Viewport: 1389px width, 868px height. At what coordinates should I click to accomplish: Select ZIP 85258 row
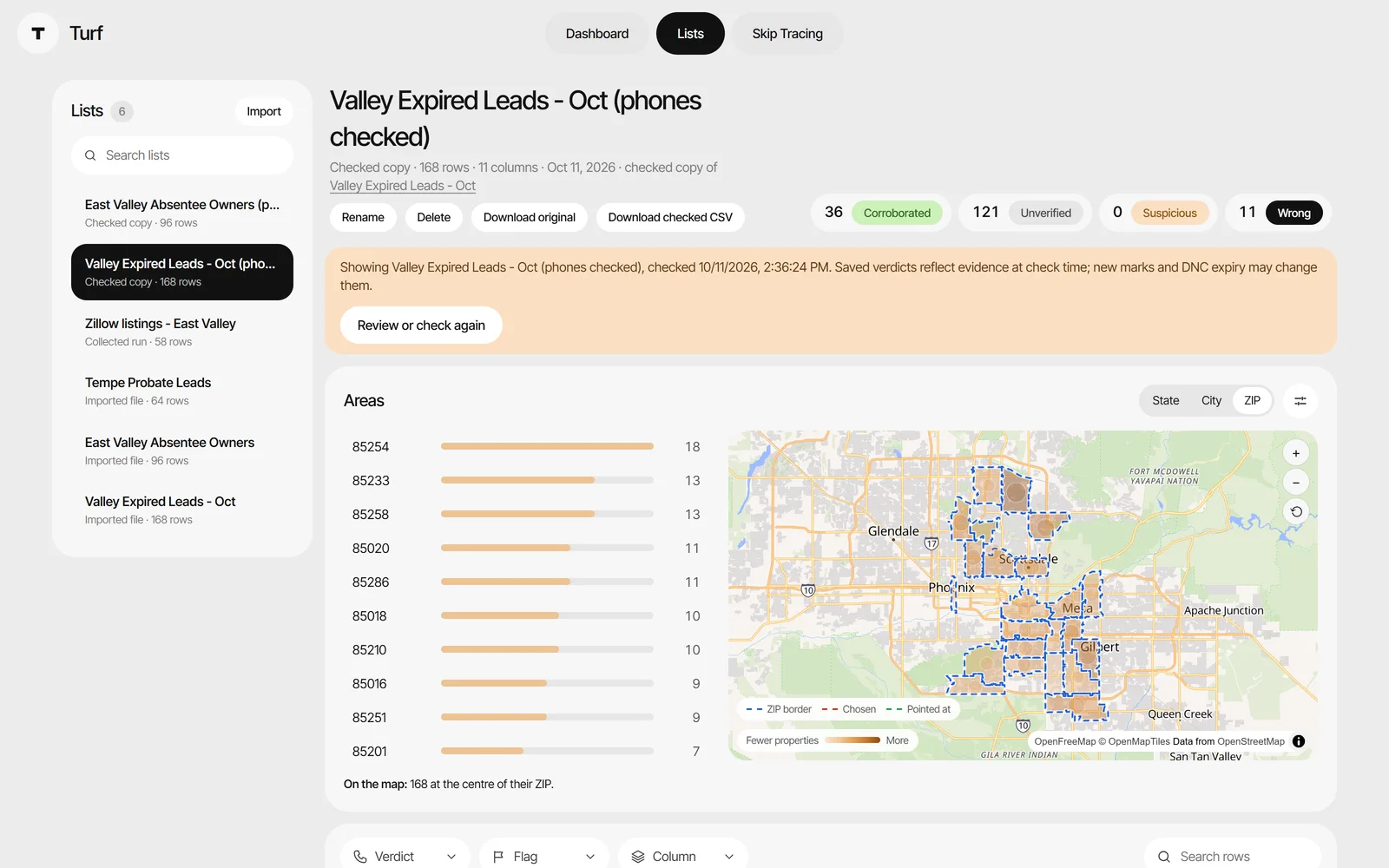click(526, 514)
